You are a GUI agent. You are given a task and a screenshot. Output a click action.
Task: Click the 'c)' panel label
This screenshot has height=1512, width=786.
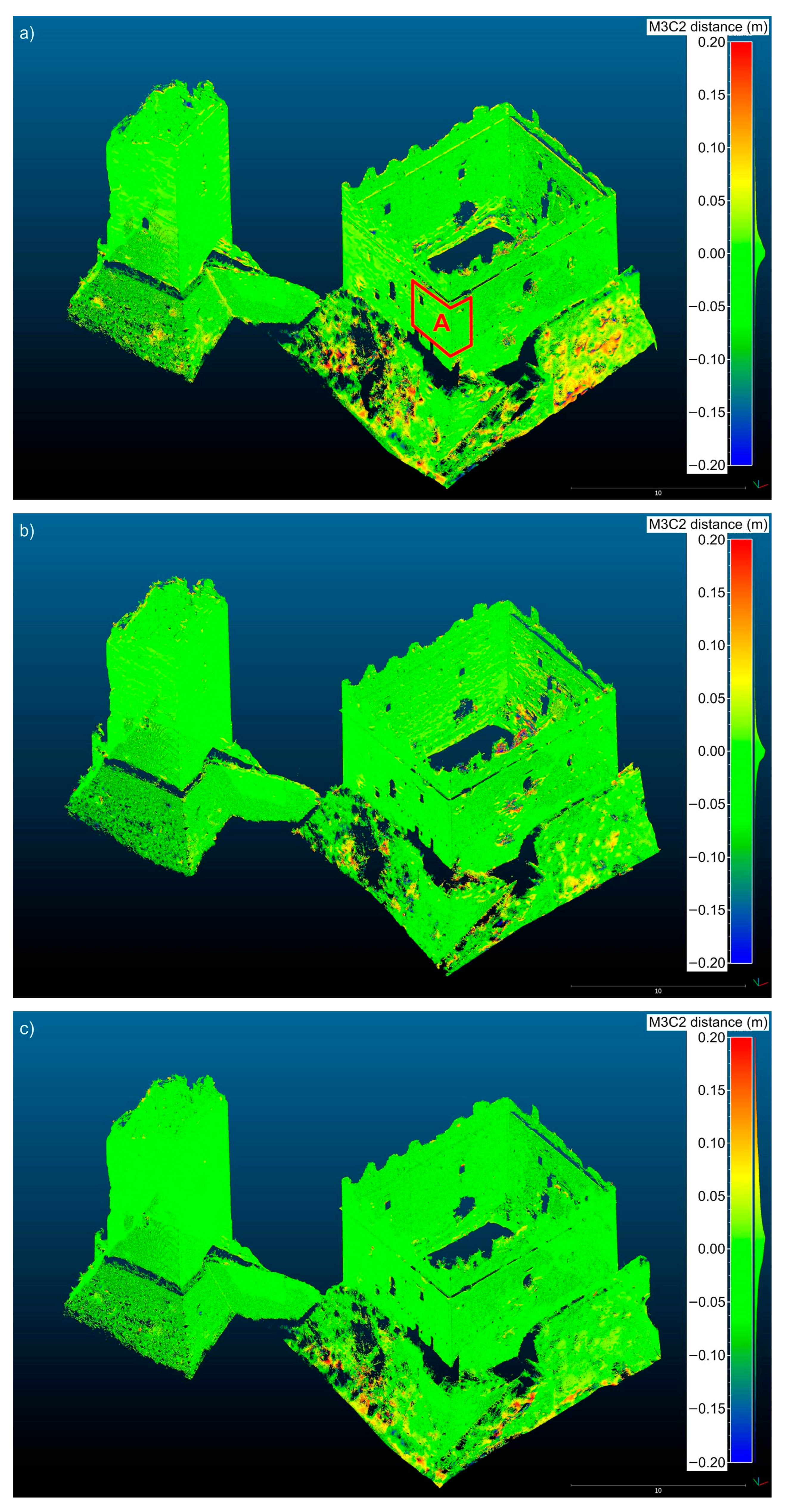[27, 1029]
